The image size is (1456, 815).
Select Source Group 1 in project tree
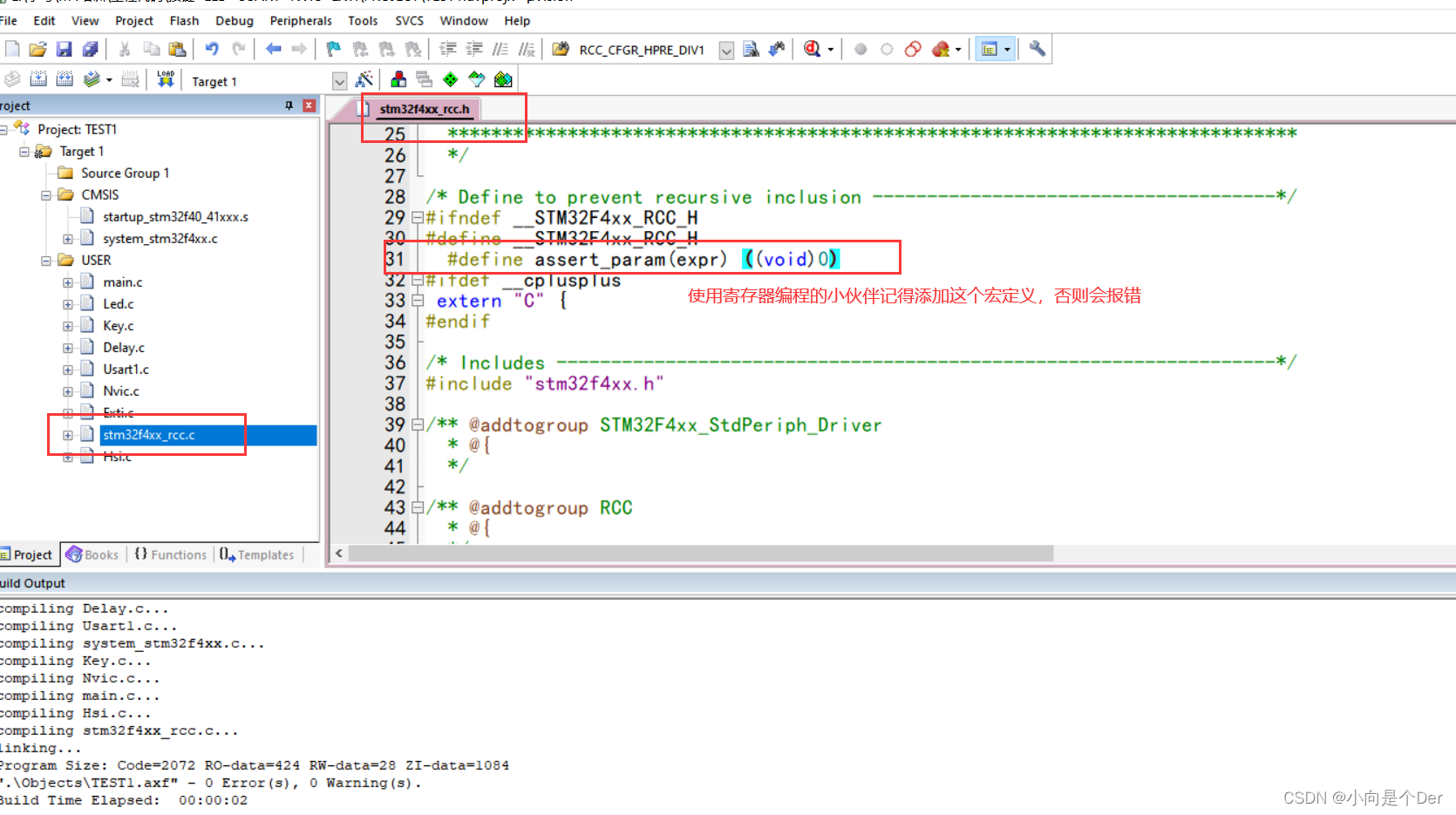pyautogui.click(x=125, y=173)
